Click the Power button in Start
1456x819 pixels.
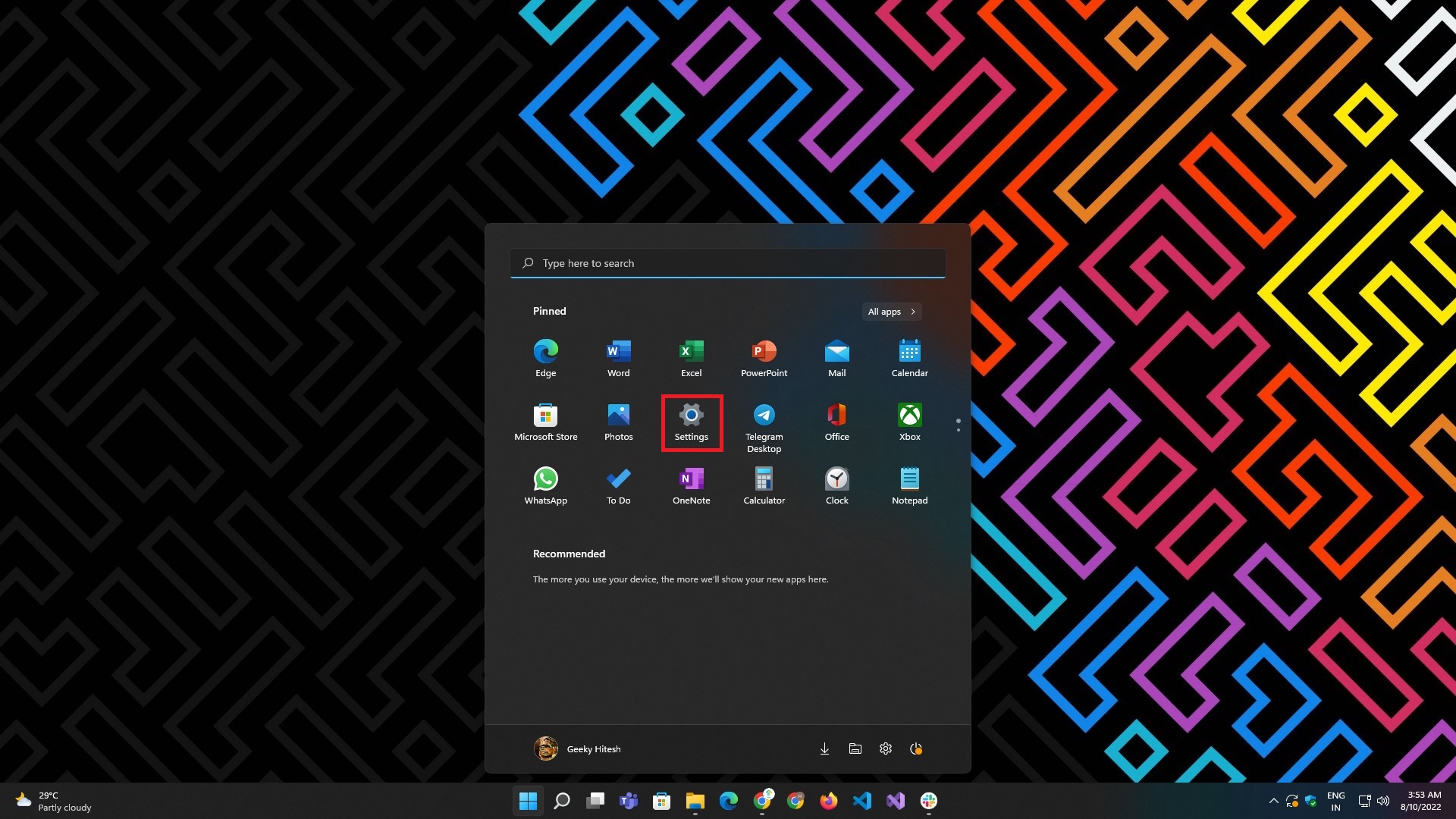pyautogui.click(x=915, y=748)
